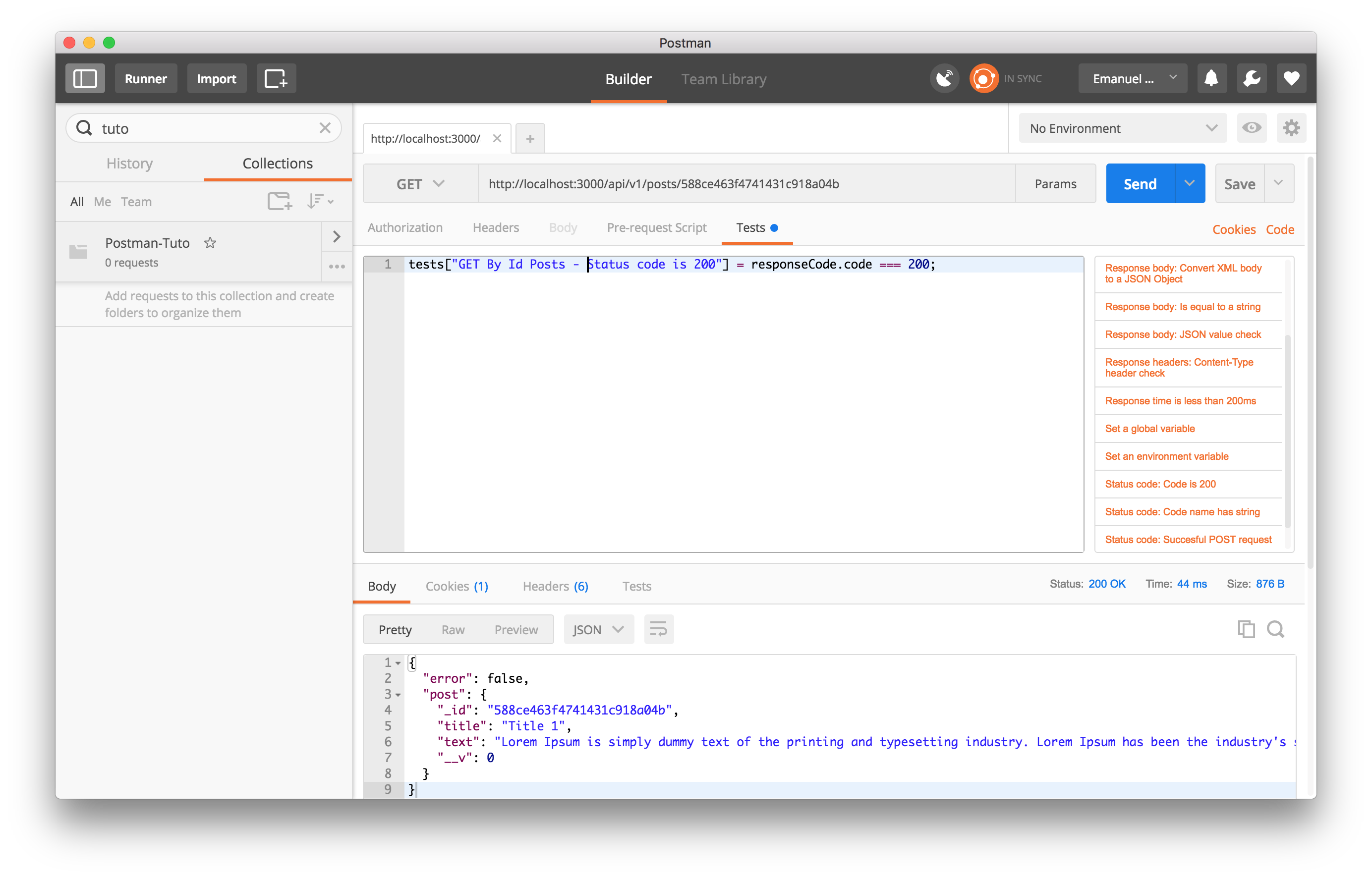
Task: Open the No Environment dropdown
Action: tap(1123, 128)
